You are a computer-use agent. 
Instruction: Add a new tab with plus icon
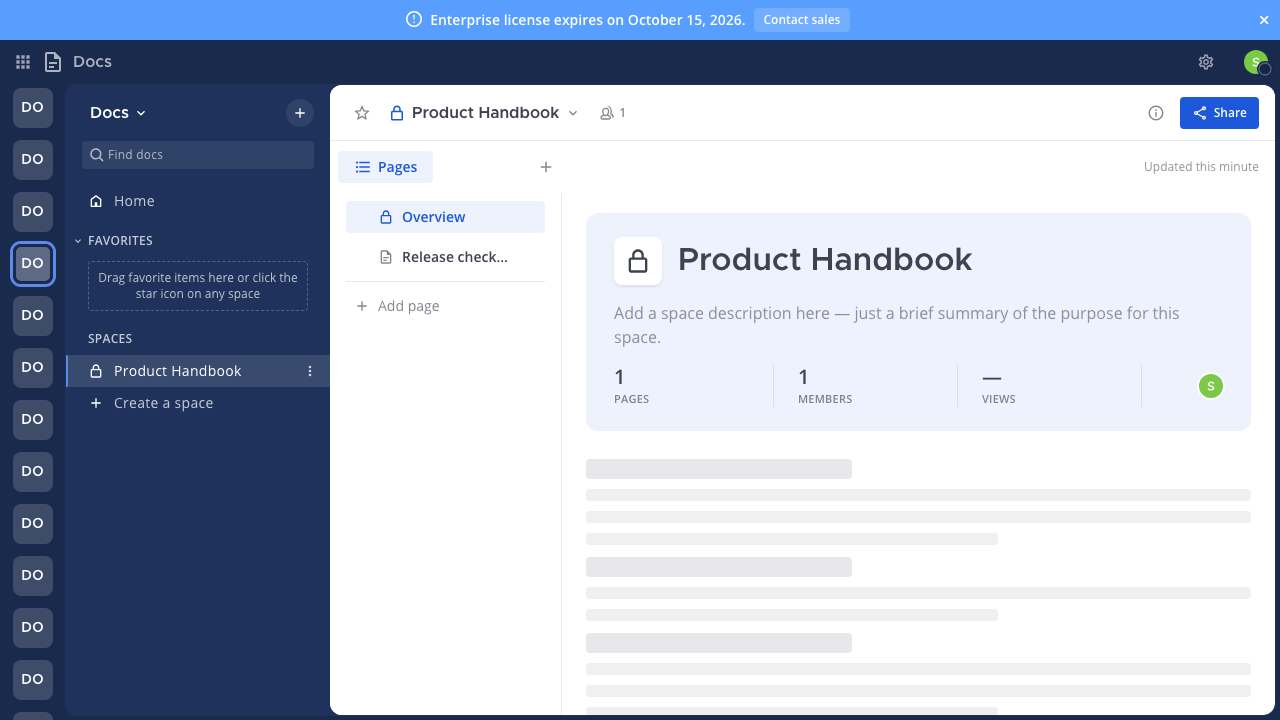[x=546, y=167]
